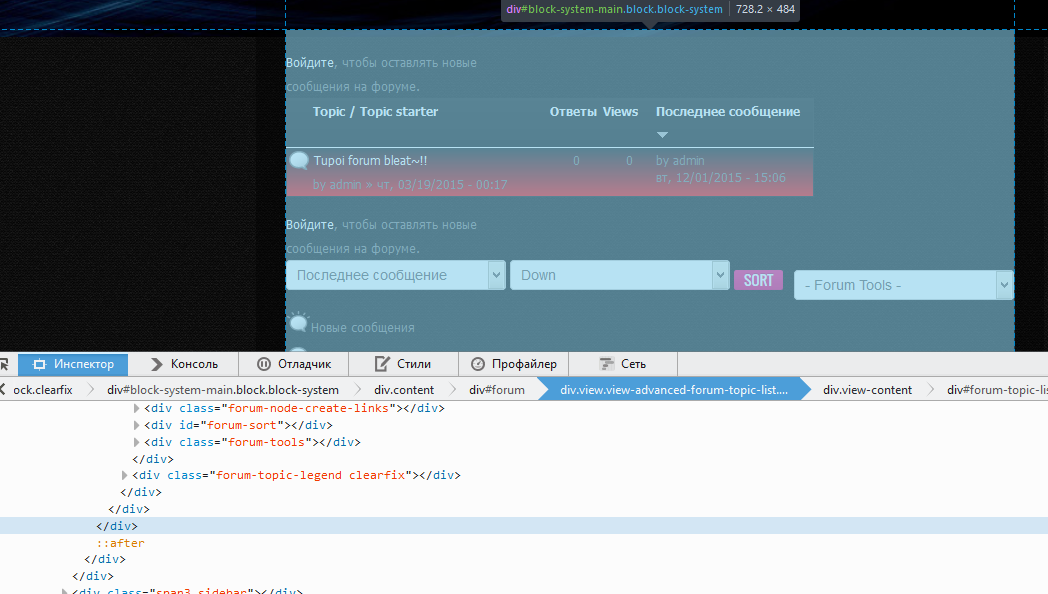This screenshot has width=1048, height=594.
Task: Click the Последнее сообщение column header
Action: coord(728,112)
